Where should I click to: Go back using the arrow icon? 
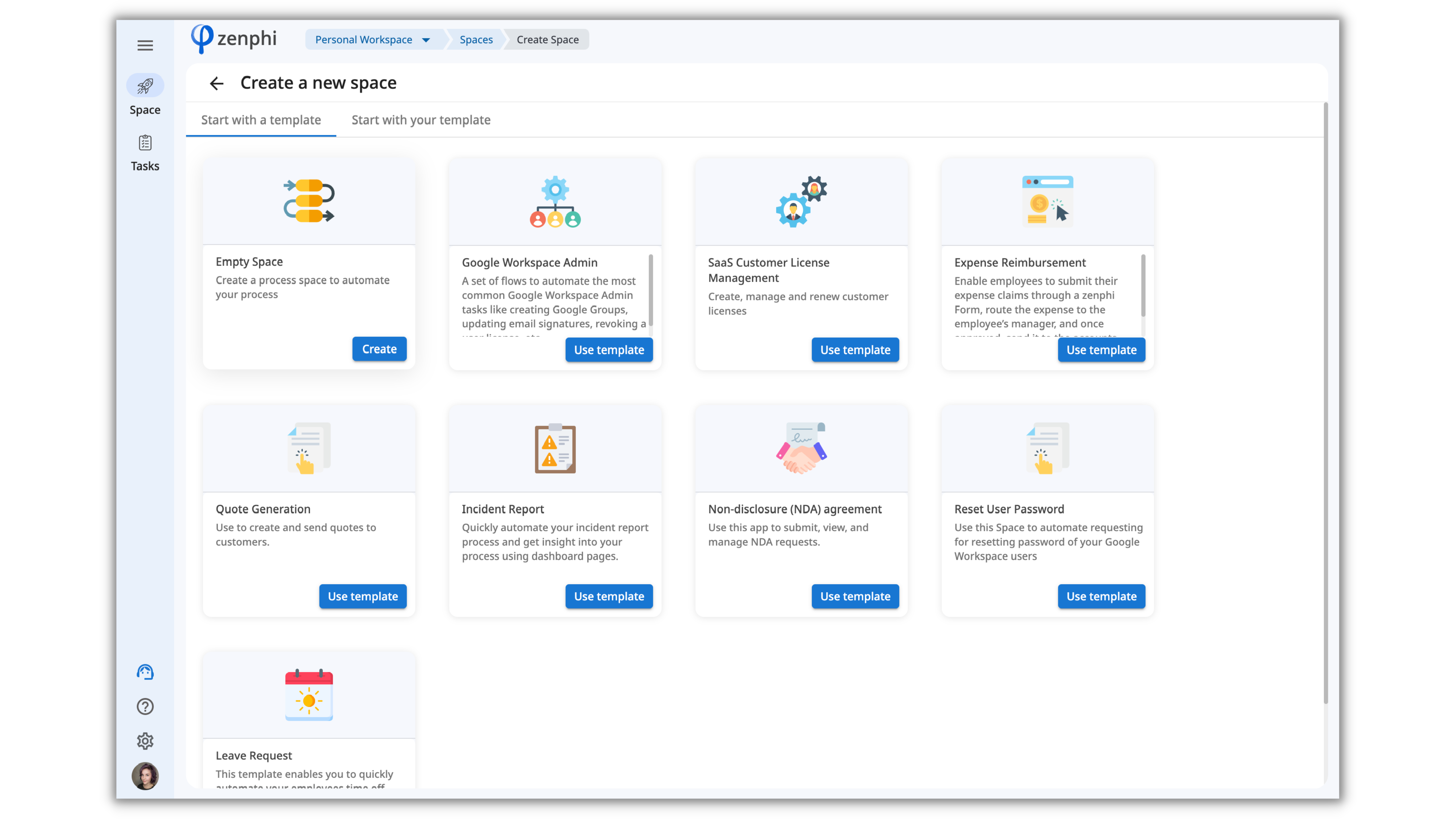[x=216, y=84]
